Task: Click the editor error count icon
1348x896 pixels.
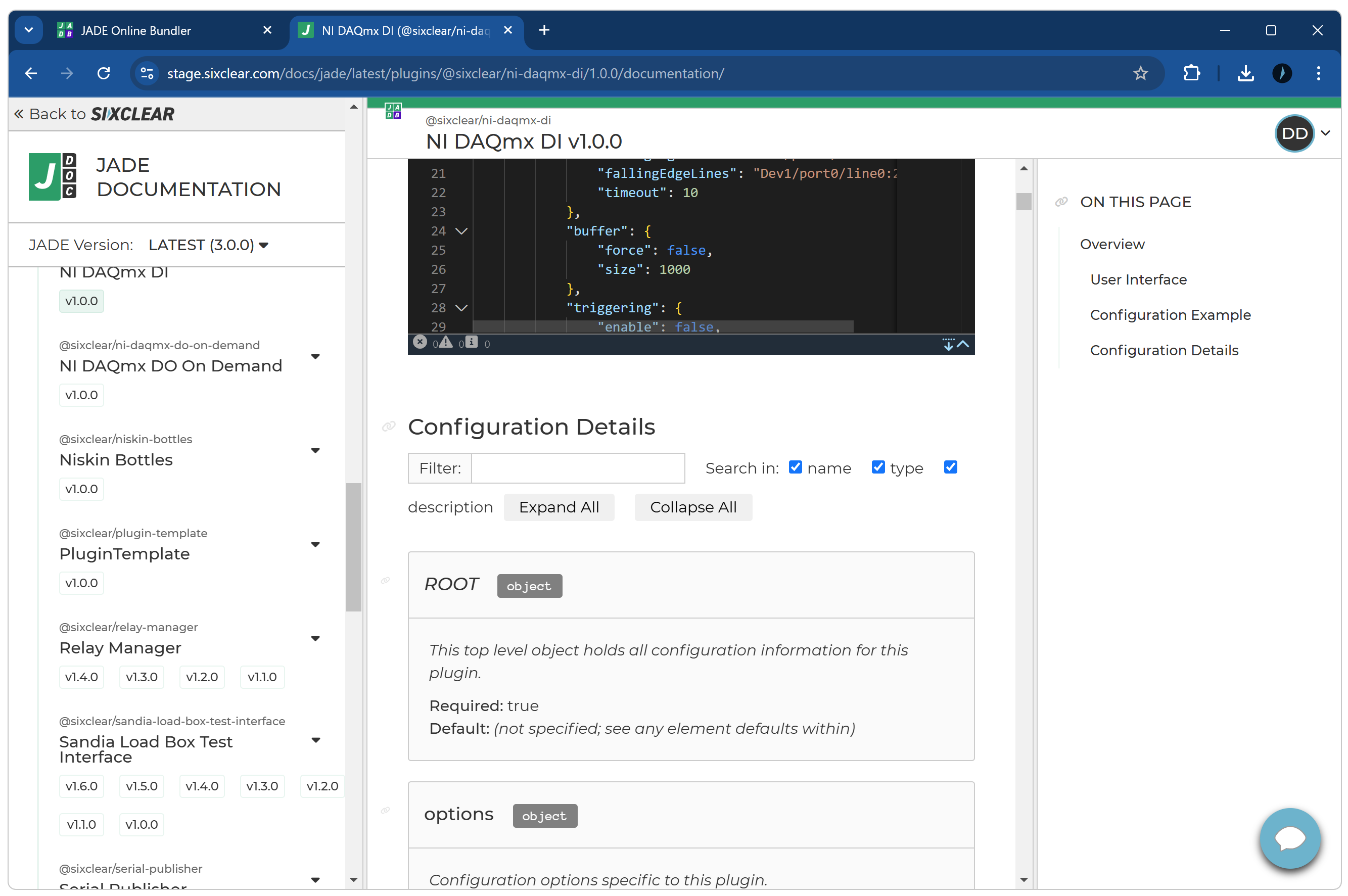Action: 420,342
